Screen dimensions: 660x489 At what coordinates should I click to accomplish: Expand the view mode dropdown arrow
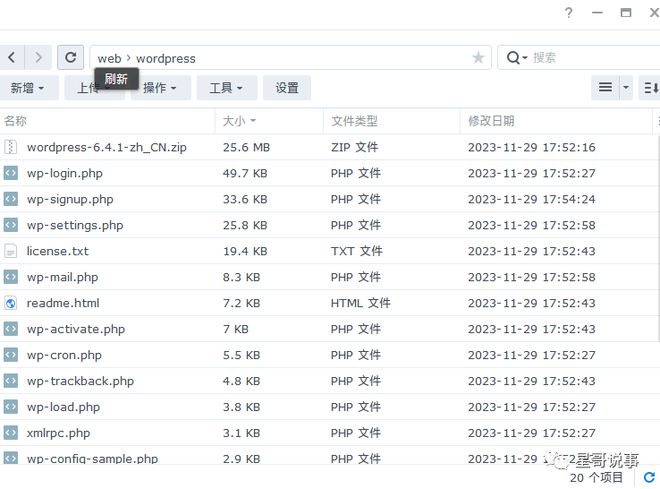coord(626,88)
